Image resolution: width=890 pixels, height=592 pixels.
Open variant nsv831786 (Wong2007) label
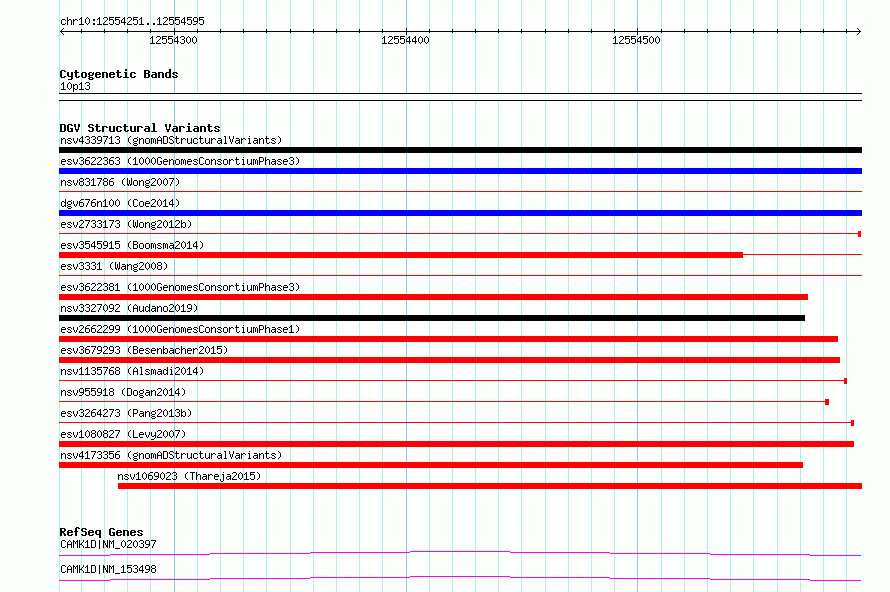click(120, 182)
